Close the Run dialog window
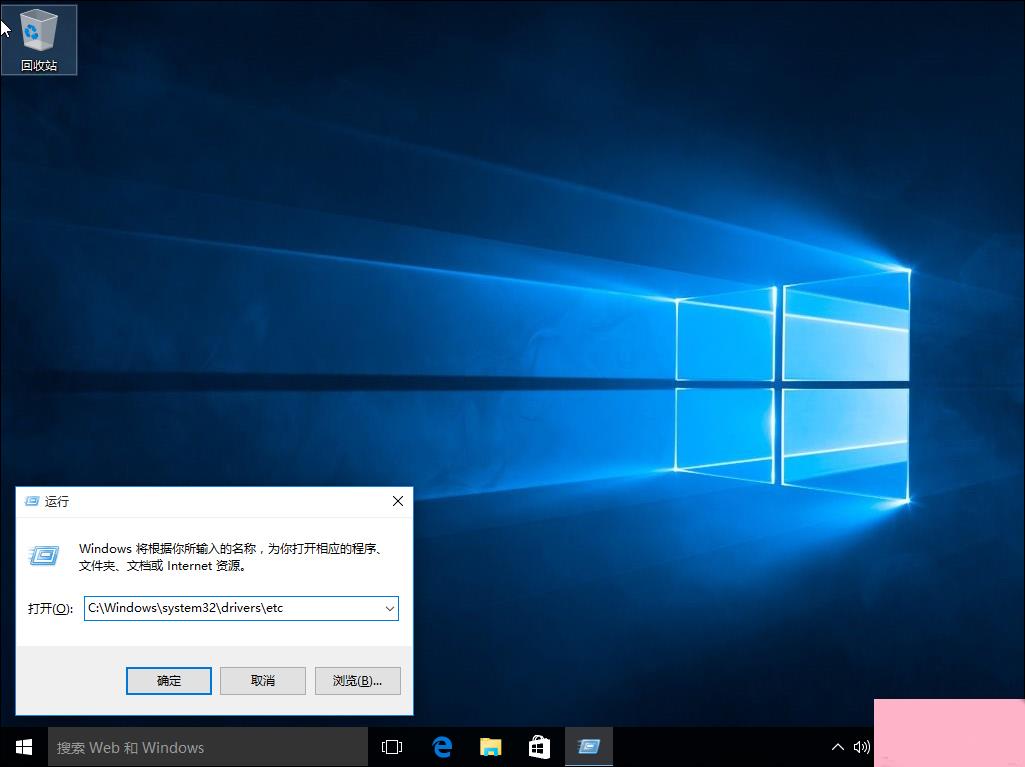The width and height of the screenshot is (1025, 767). pos(397,501)
